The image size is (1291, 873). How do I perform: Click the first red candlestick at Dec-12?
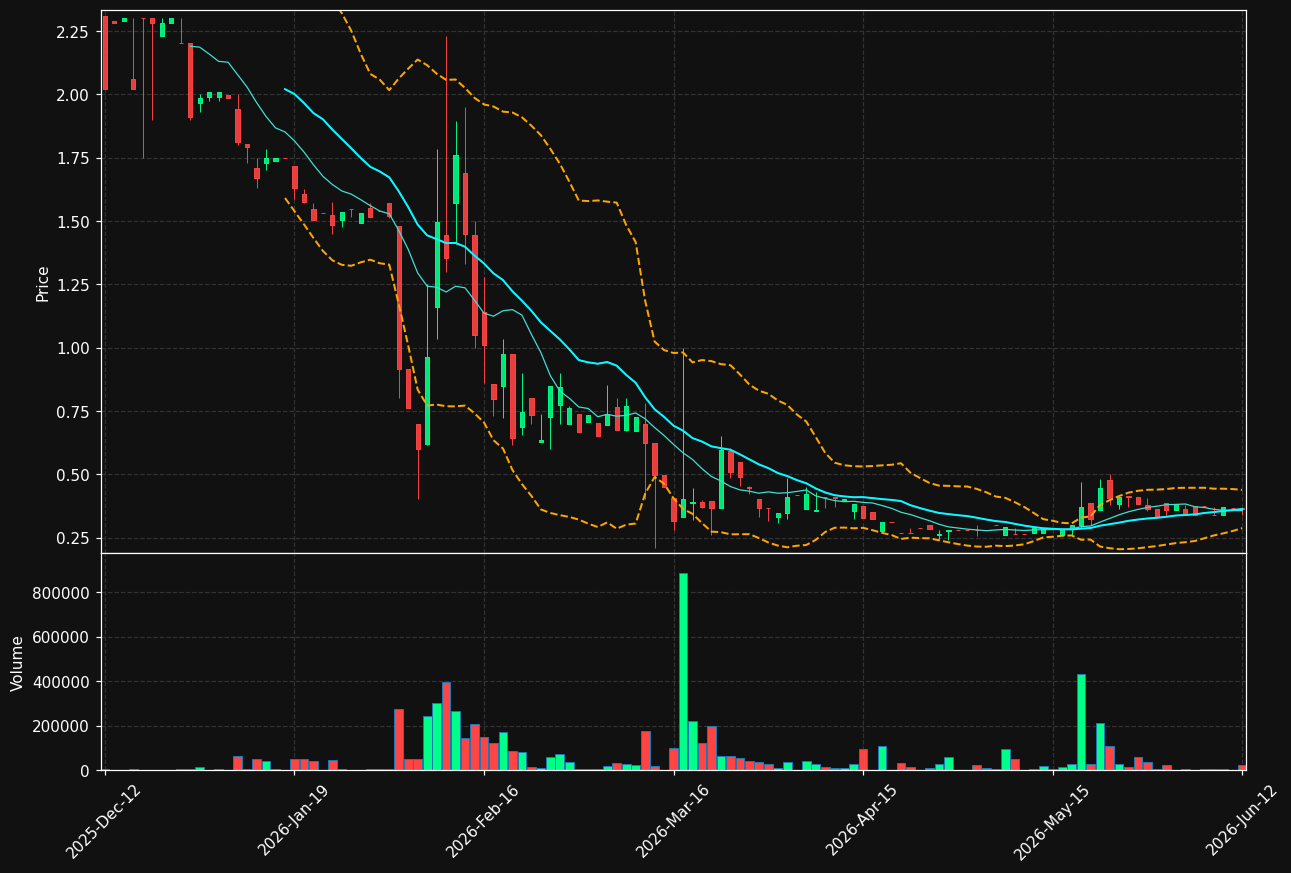tap(105, 53)
